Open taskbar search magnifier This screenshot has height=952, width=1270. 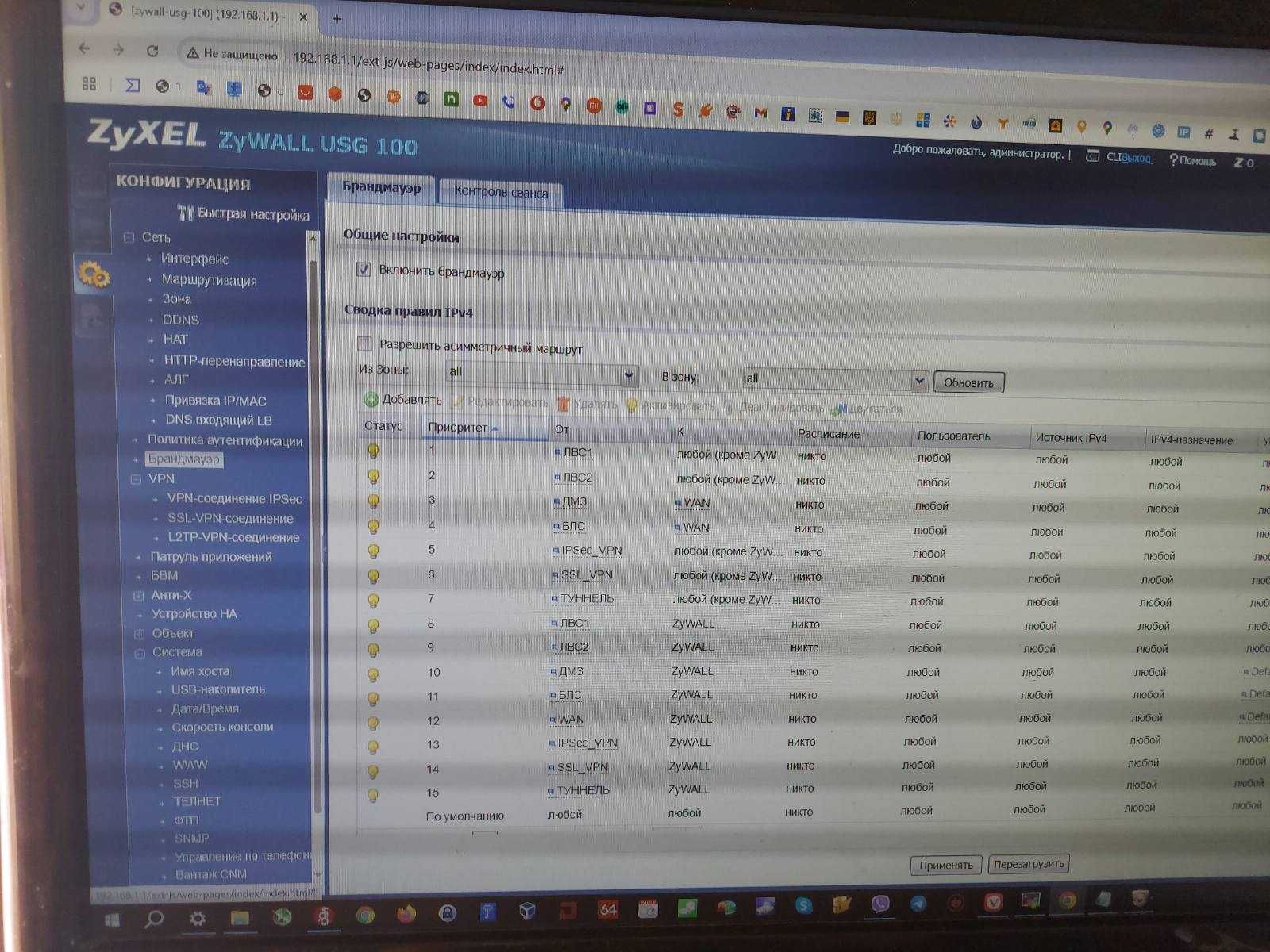[154, 919]
